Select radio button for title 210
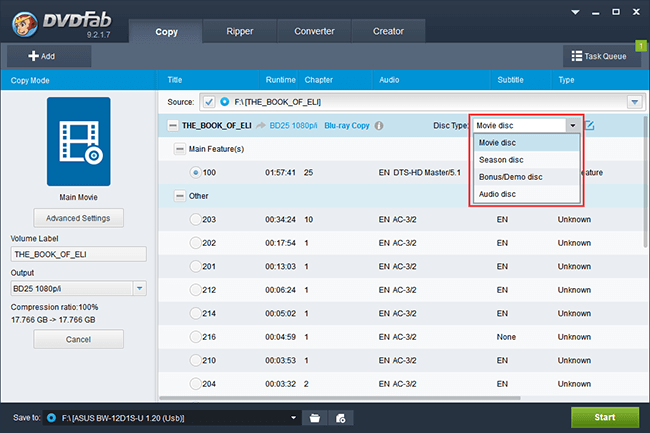 [195, 360]
